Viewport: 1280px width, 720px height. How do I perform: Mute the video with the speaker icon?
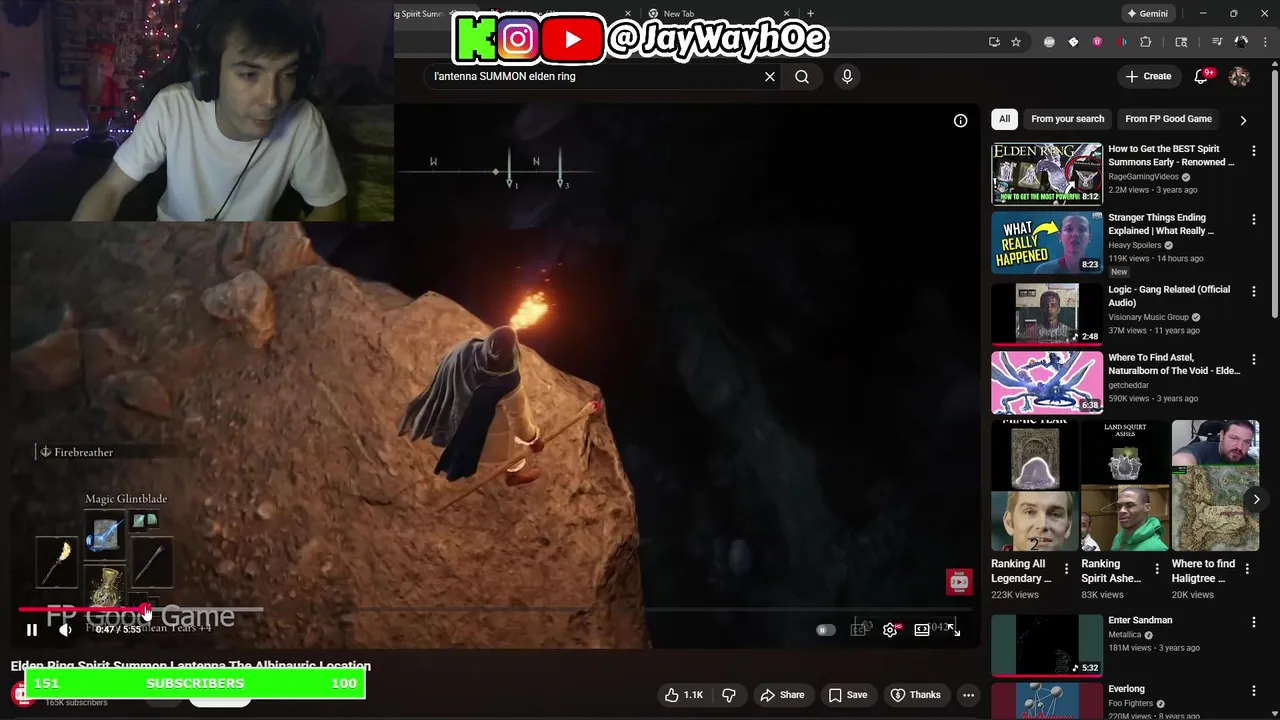(65, 630)
